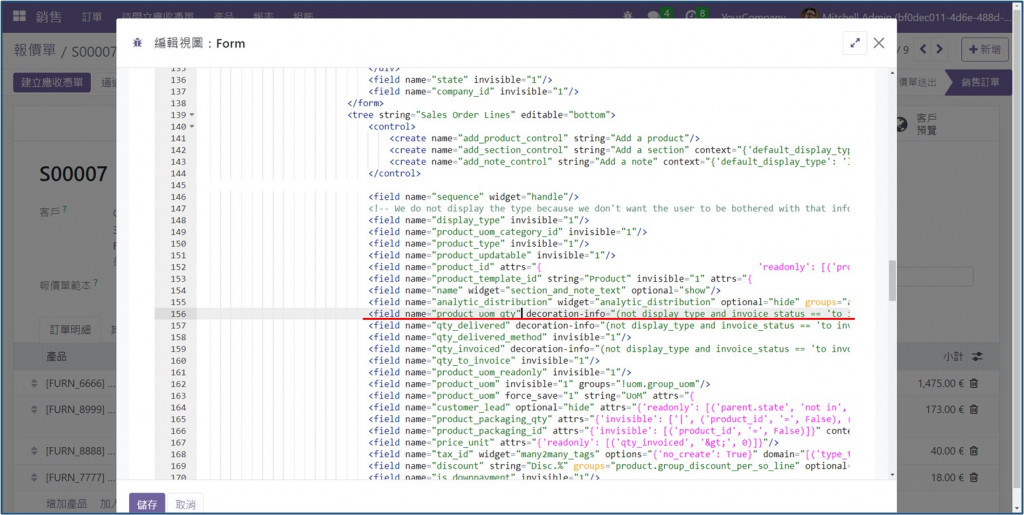
Task: Select 銷售訂單 status stage
Action: [980, 82]
